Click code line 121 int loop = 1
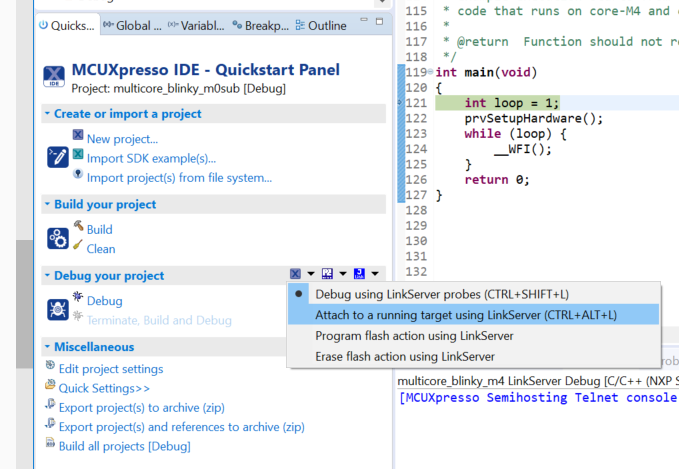The image size is (679, 469). [512, 103]
